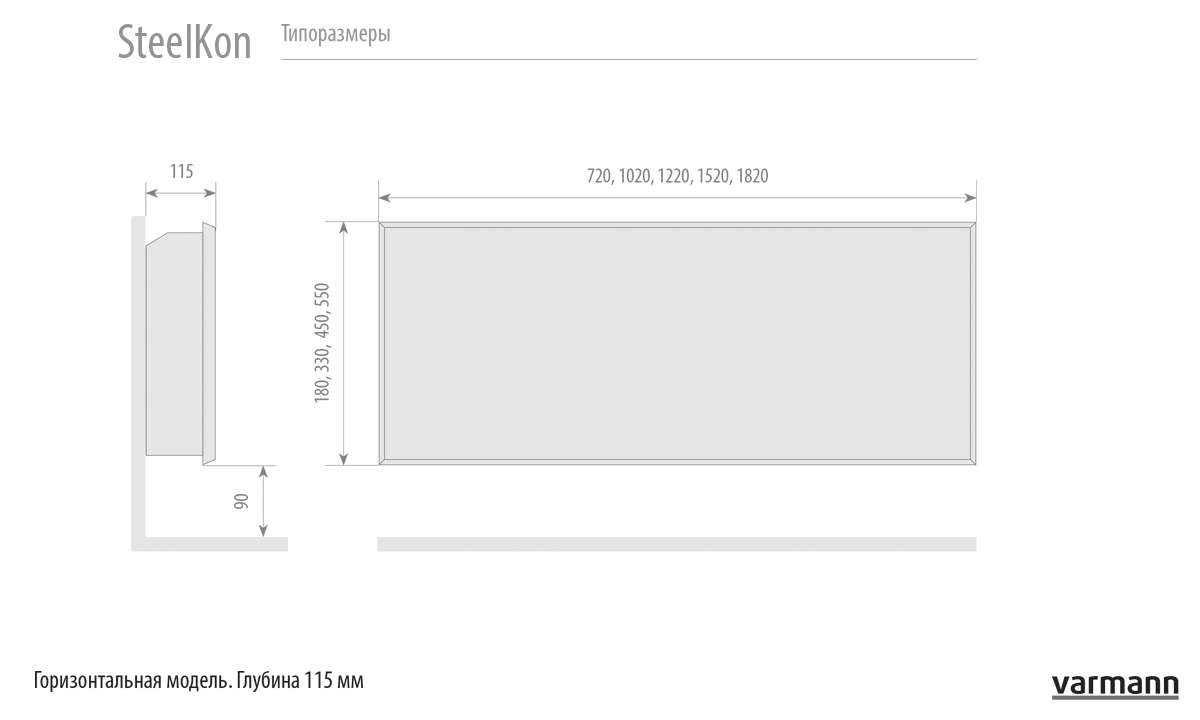The width and height of the screenshot is (1200, 720).
Task: Click the 115 depth dimension label
Action: point(181,171)
